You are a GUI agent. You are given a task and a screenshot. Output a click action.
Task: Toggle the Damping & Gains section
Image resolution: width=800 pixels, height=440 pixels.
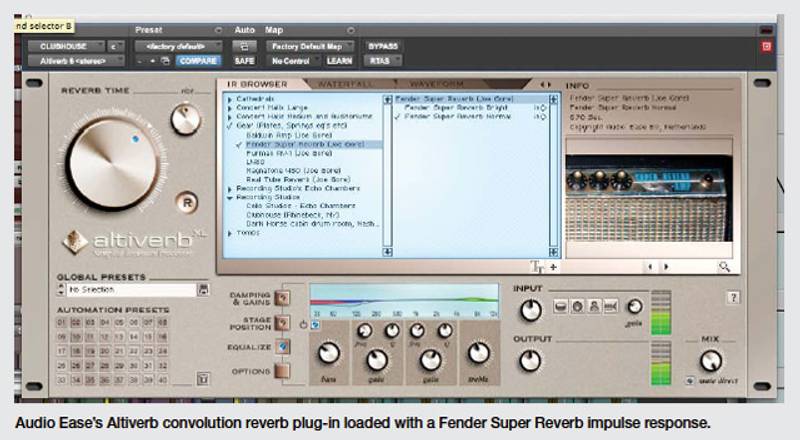point(283,297)
